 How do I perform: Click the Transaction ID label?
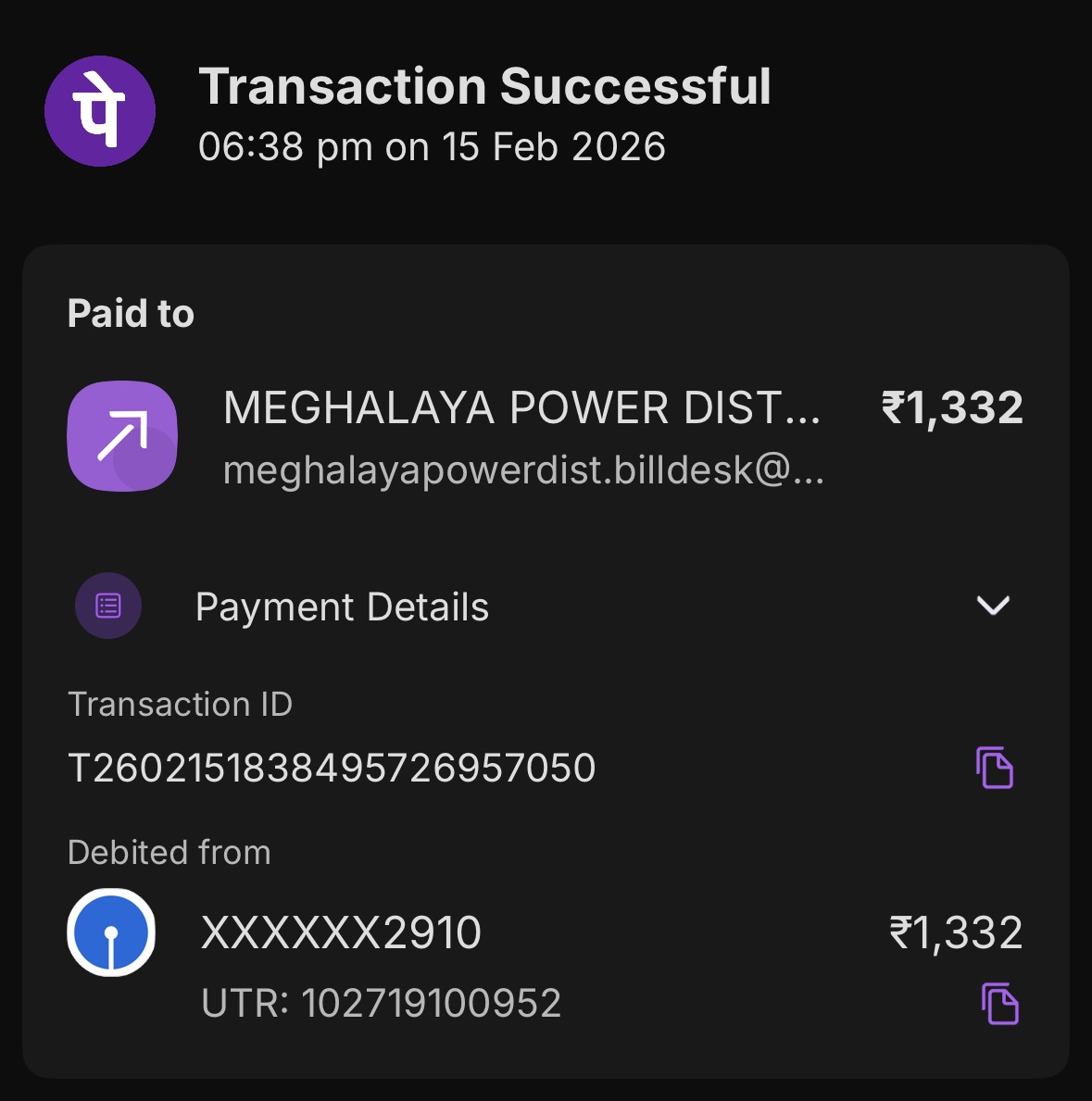click(x=180, y=705)
